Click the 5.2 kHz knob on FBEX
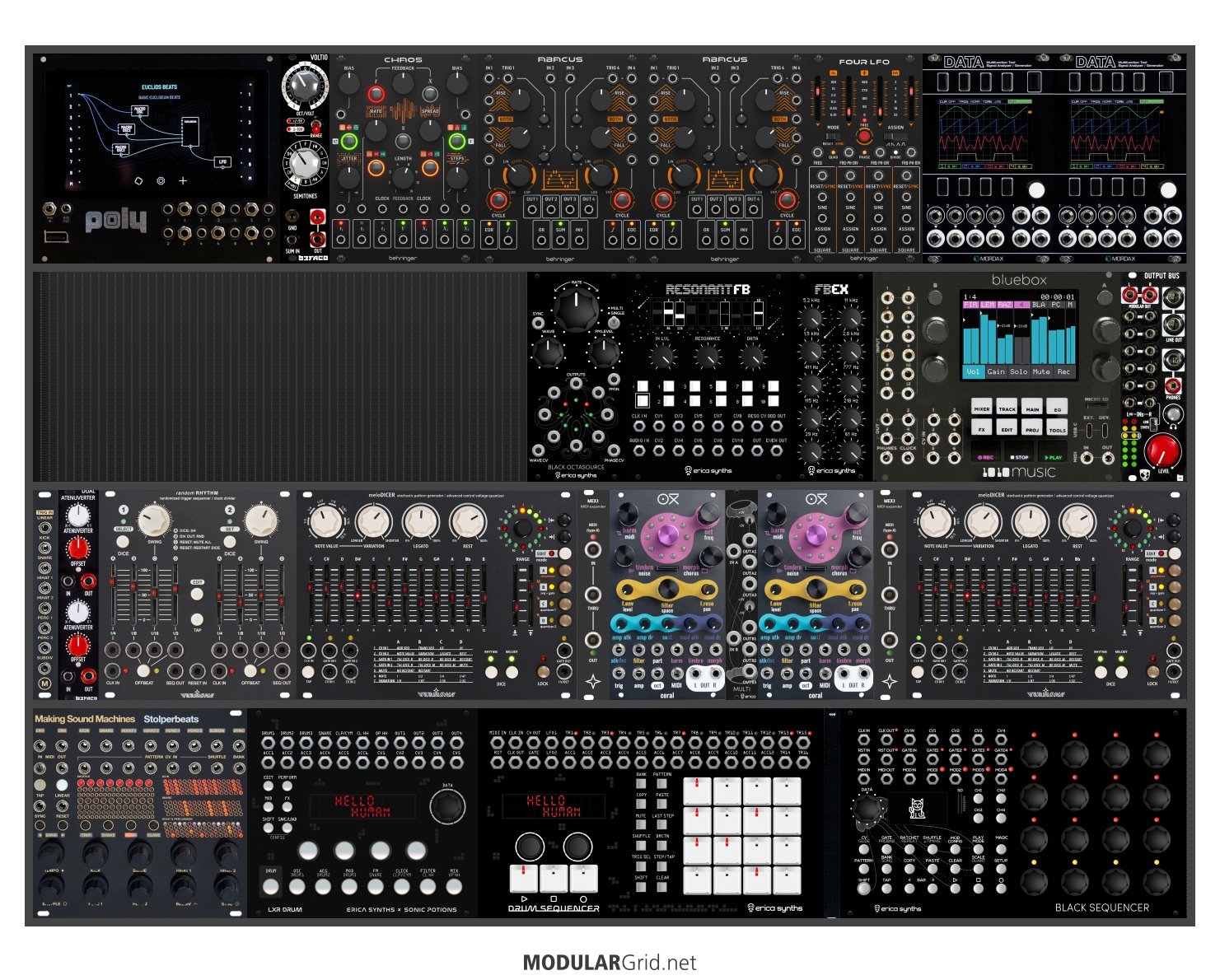This screenshot has height=980, width=1220. coord(812,317)
